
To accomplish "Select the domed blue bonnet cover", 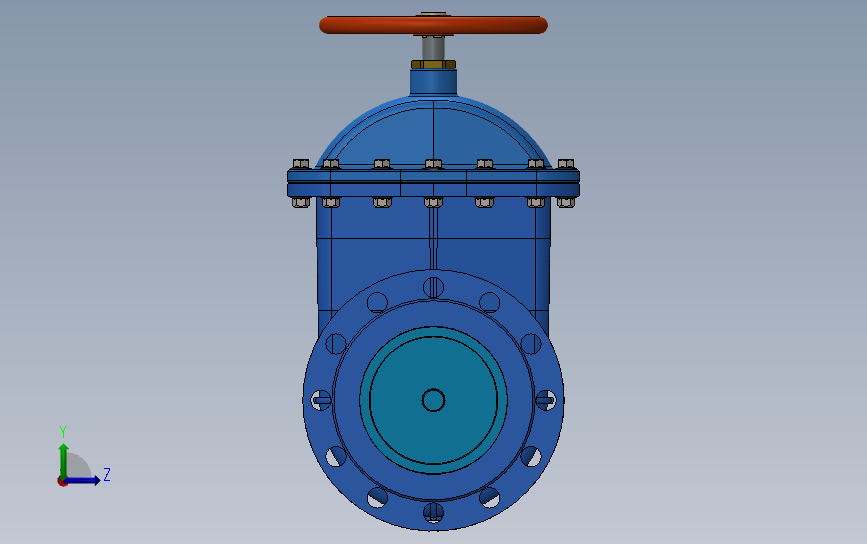I will click(433, 133).
